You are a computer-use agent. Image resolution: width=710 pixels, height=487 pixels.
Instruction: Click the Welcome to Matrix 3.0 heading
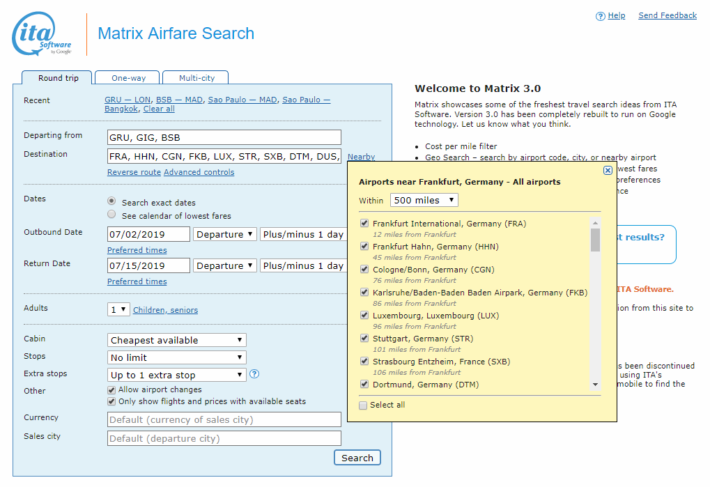(x=478, y=88)
